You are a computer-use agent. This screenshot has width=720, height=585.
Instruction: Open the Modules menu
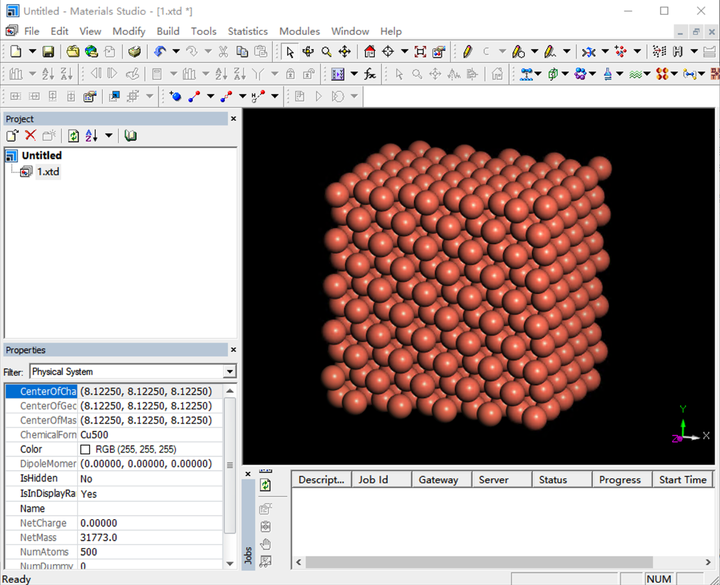pos(299,31)
